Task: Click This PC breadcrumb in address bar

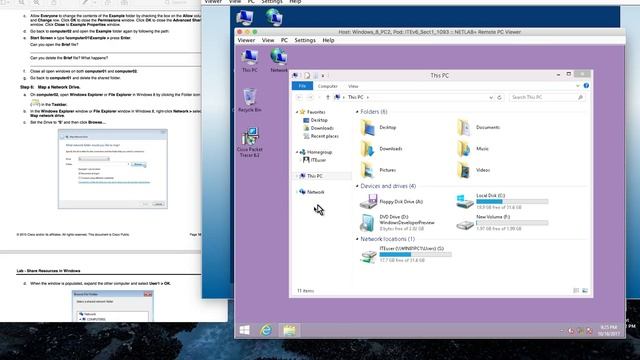Action: [355, 98]
